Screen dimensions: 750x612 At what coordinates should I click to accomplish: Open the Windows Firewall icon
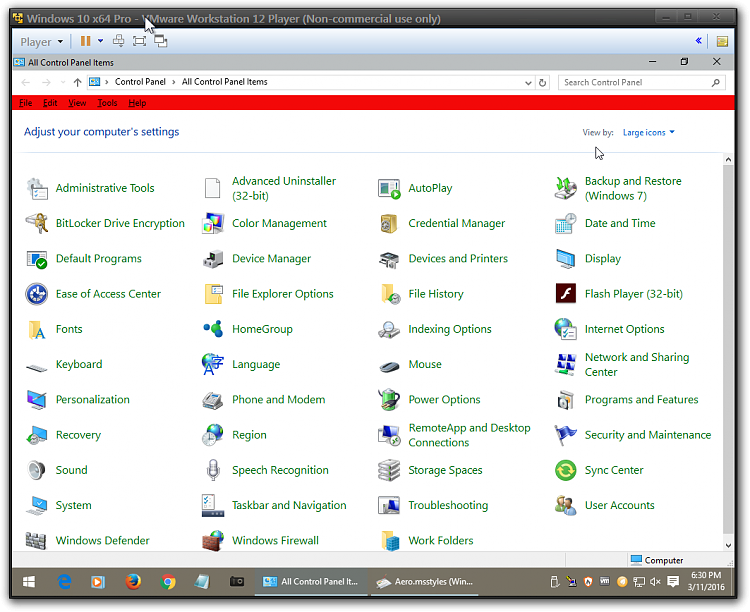(213, 540)
